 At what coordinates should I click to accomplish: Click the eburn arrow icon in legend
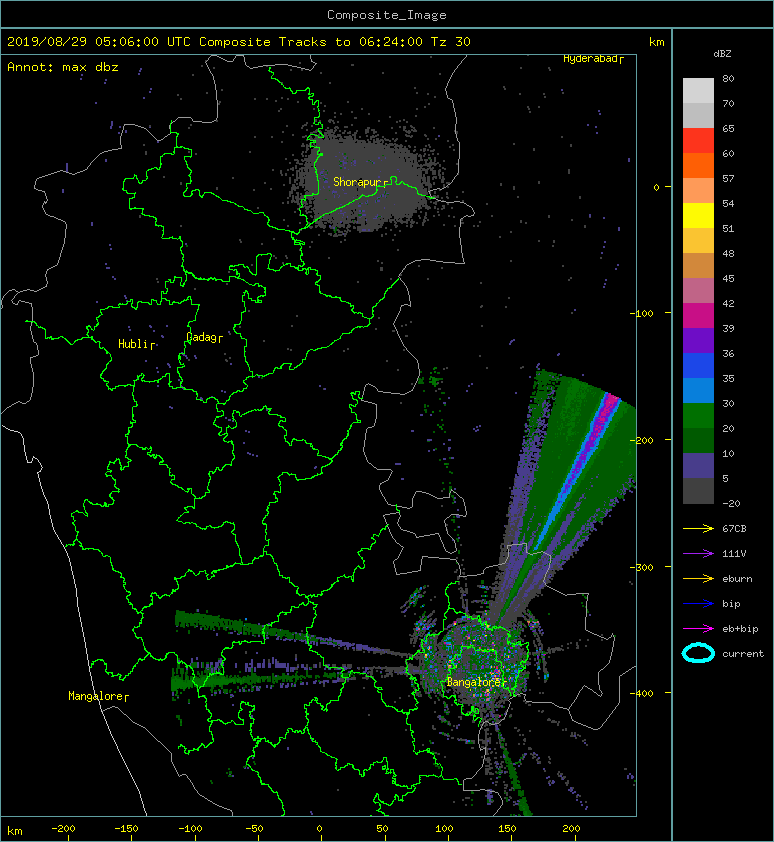coord(698,579)
